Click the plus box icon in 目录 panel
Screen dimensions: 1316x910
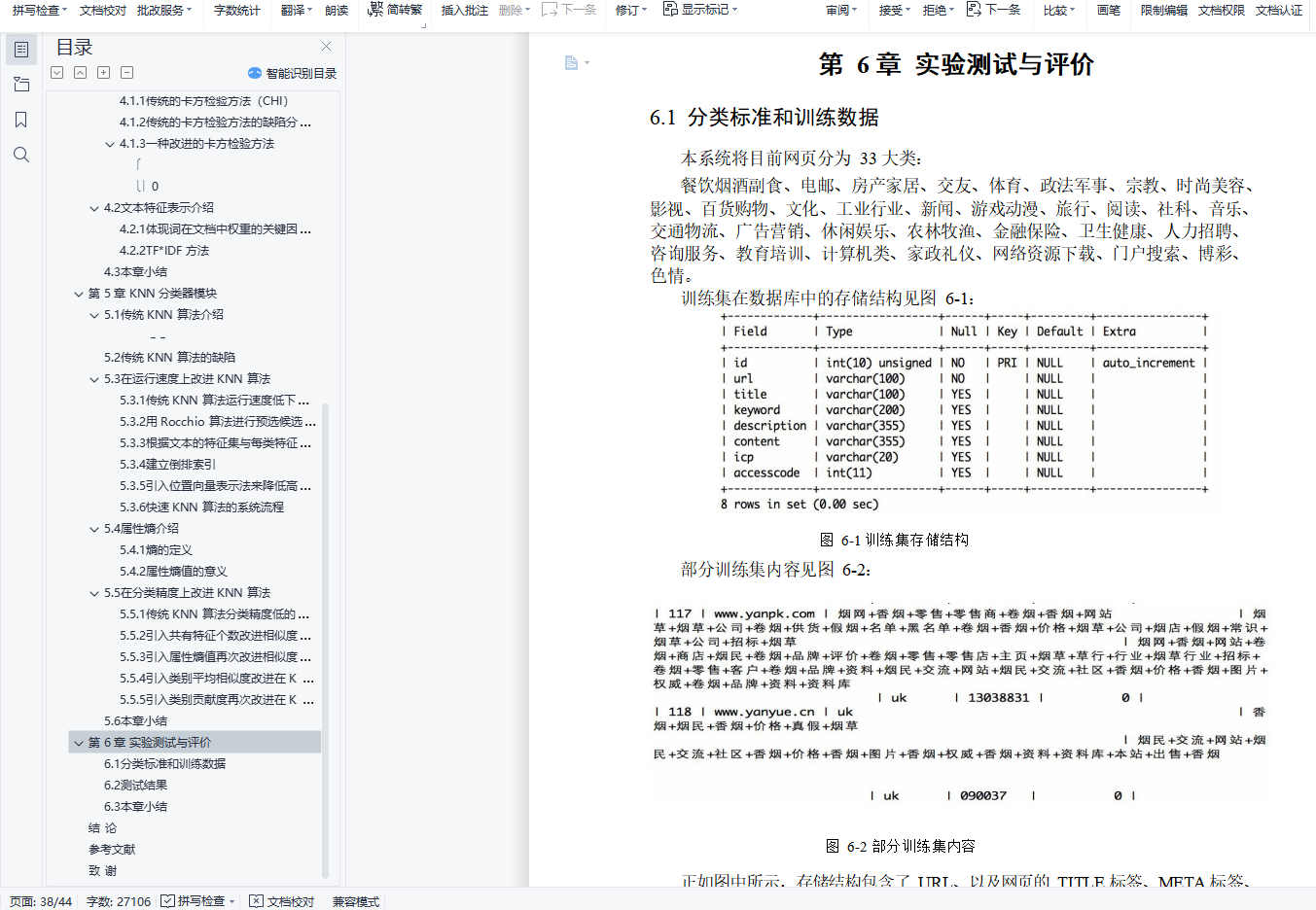coord(104,73)
